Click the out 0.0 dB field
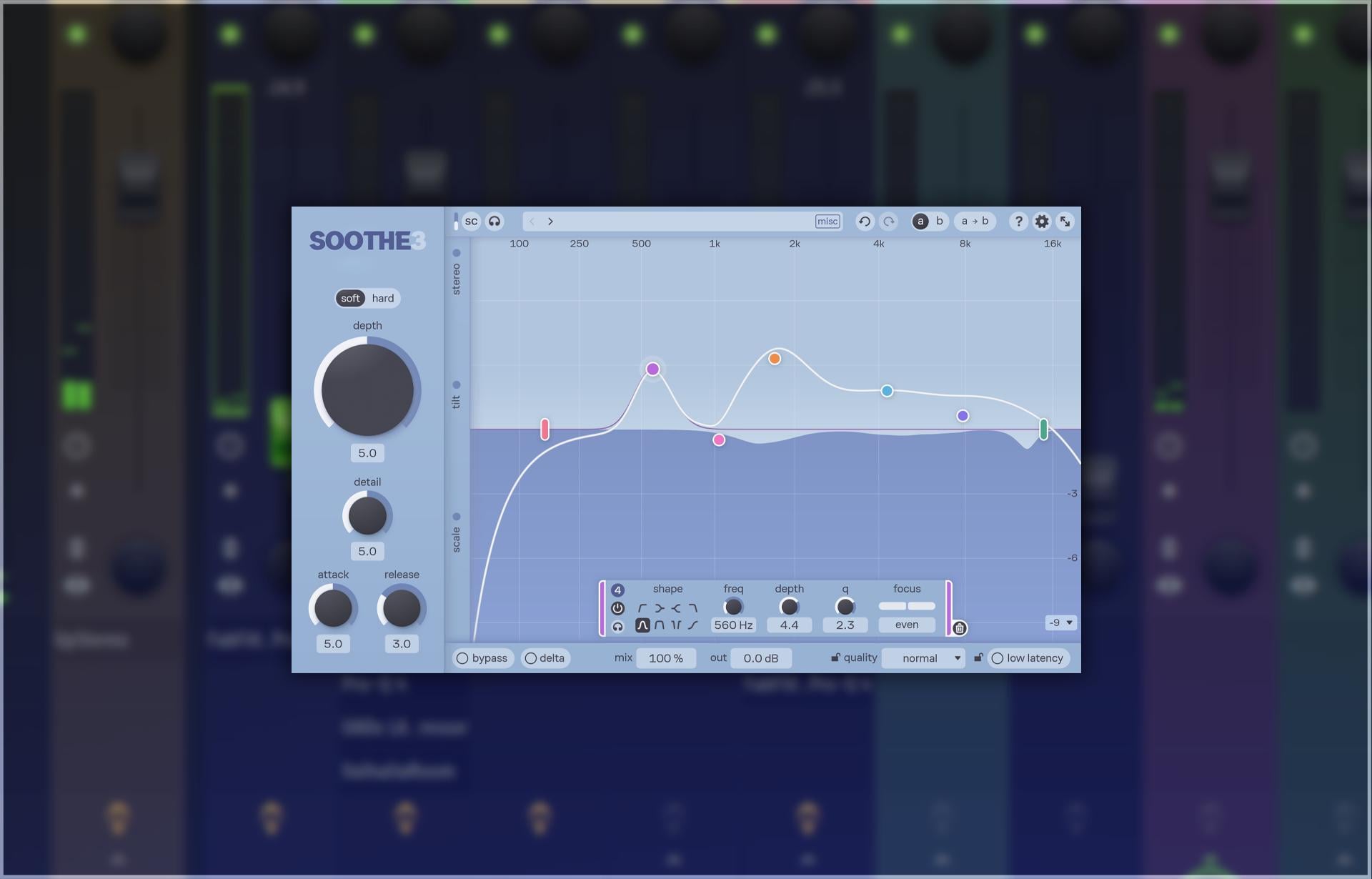Image resolution: width=1372 pixels, height=879 pixels. [761, 658]
